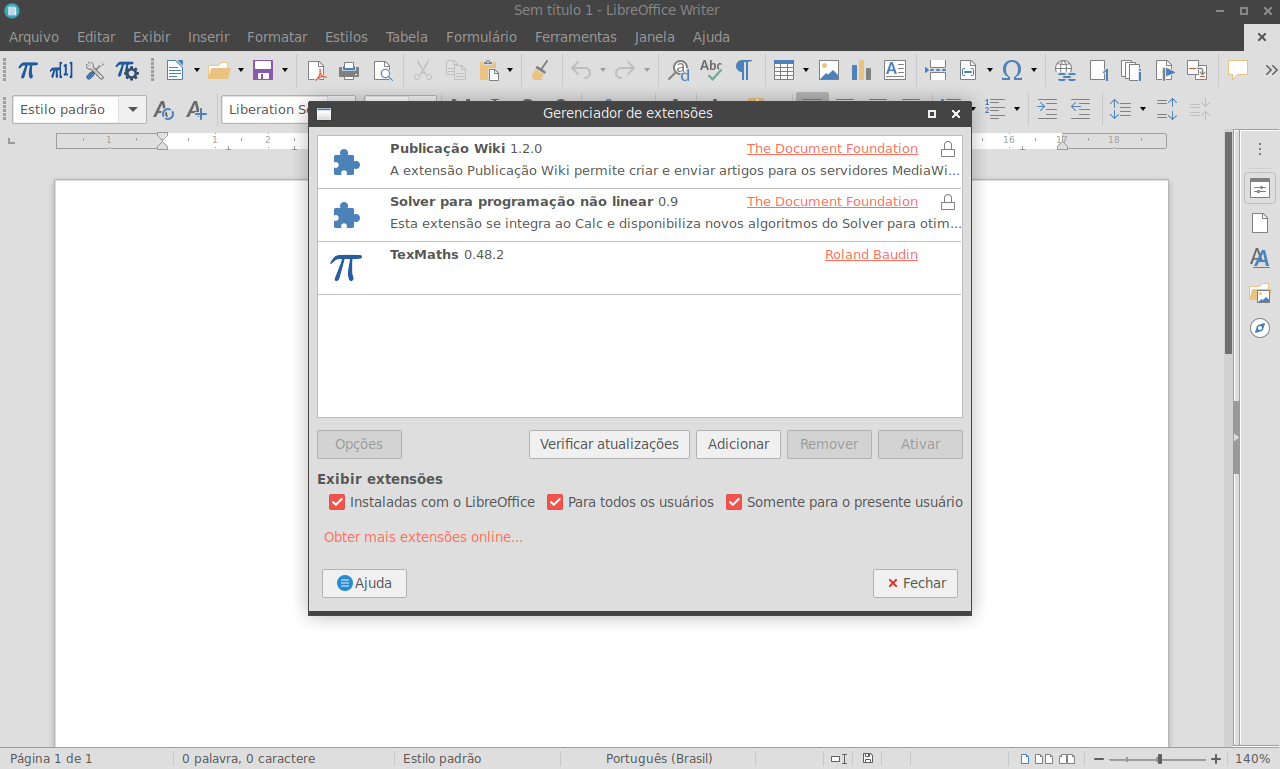
Task: Click the Insert Footnote icon
Action: point(1098,70)
